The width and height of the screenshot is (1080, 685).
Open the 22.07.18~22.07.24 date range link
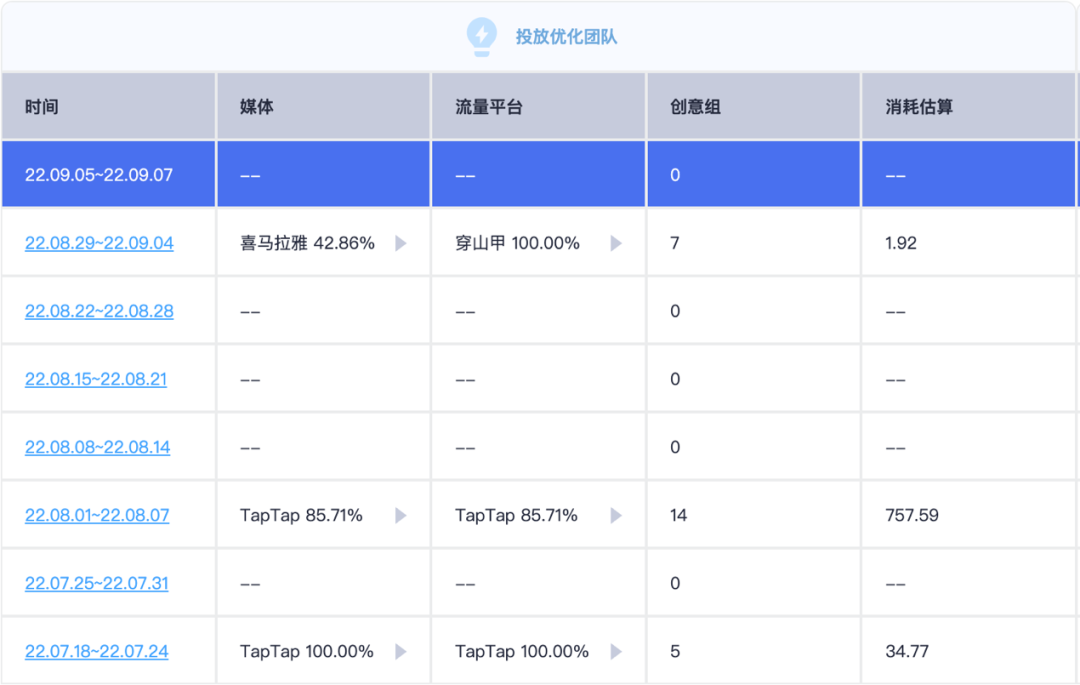[x=96, y=652]
